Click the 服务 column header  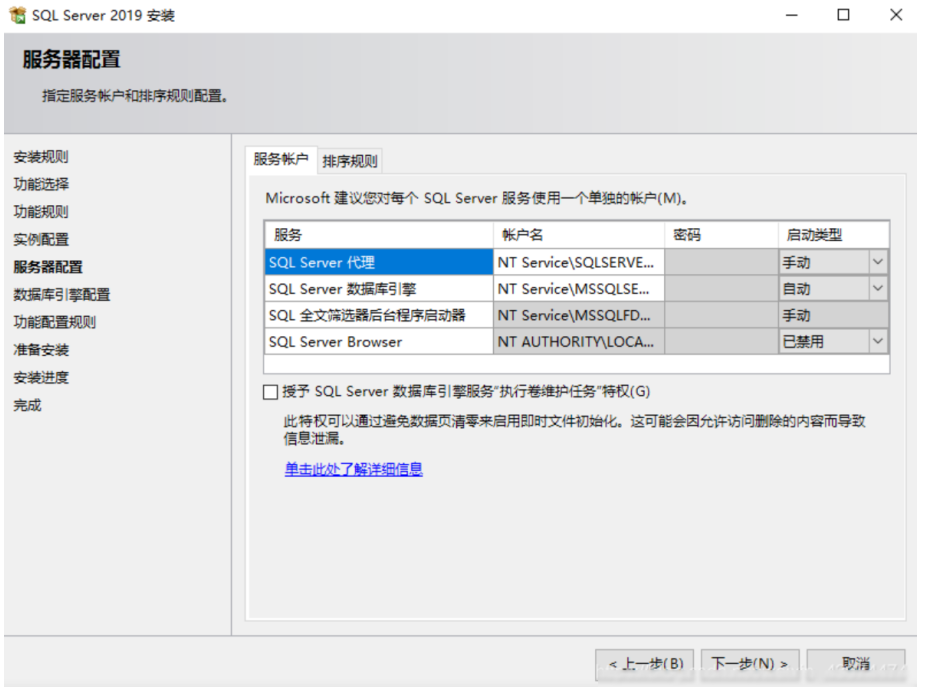379,235
